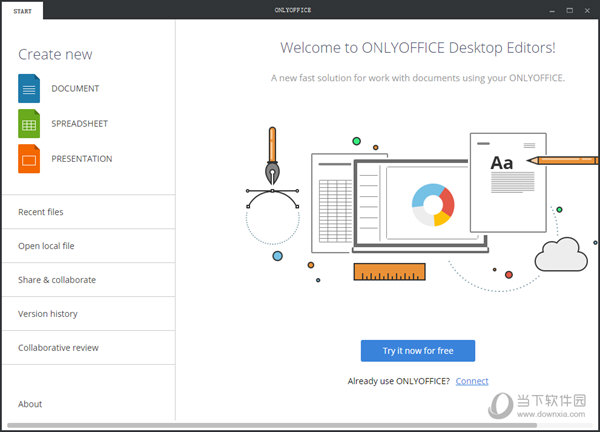This screenshot has width=600, height=432.
Task: Click the green Spreadsheet file icon
Action: [x=29, y=124]
